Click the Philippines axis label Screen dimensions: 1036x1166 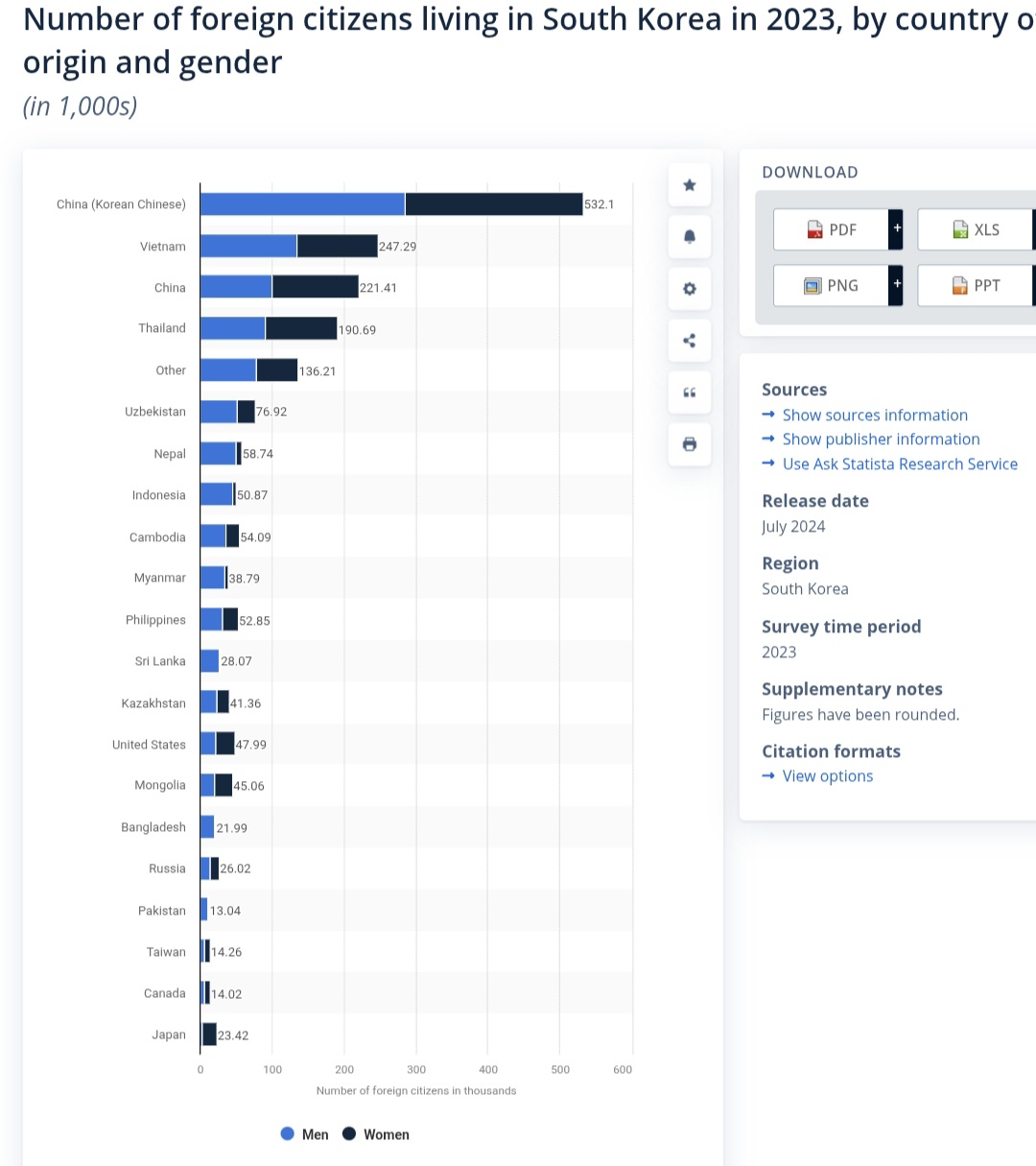tap(155, 620)
